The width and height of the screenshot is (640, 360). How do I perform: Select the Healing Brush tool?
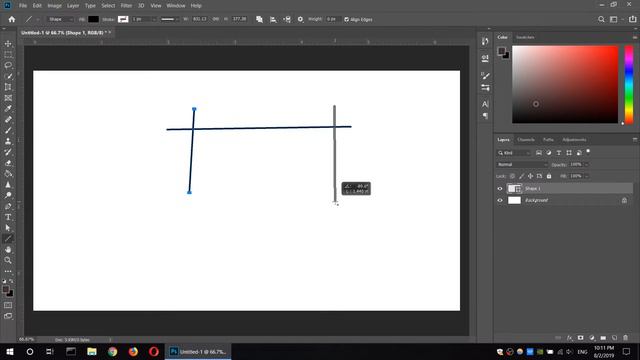pos(8,120)
